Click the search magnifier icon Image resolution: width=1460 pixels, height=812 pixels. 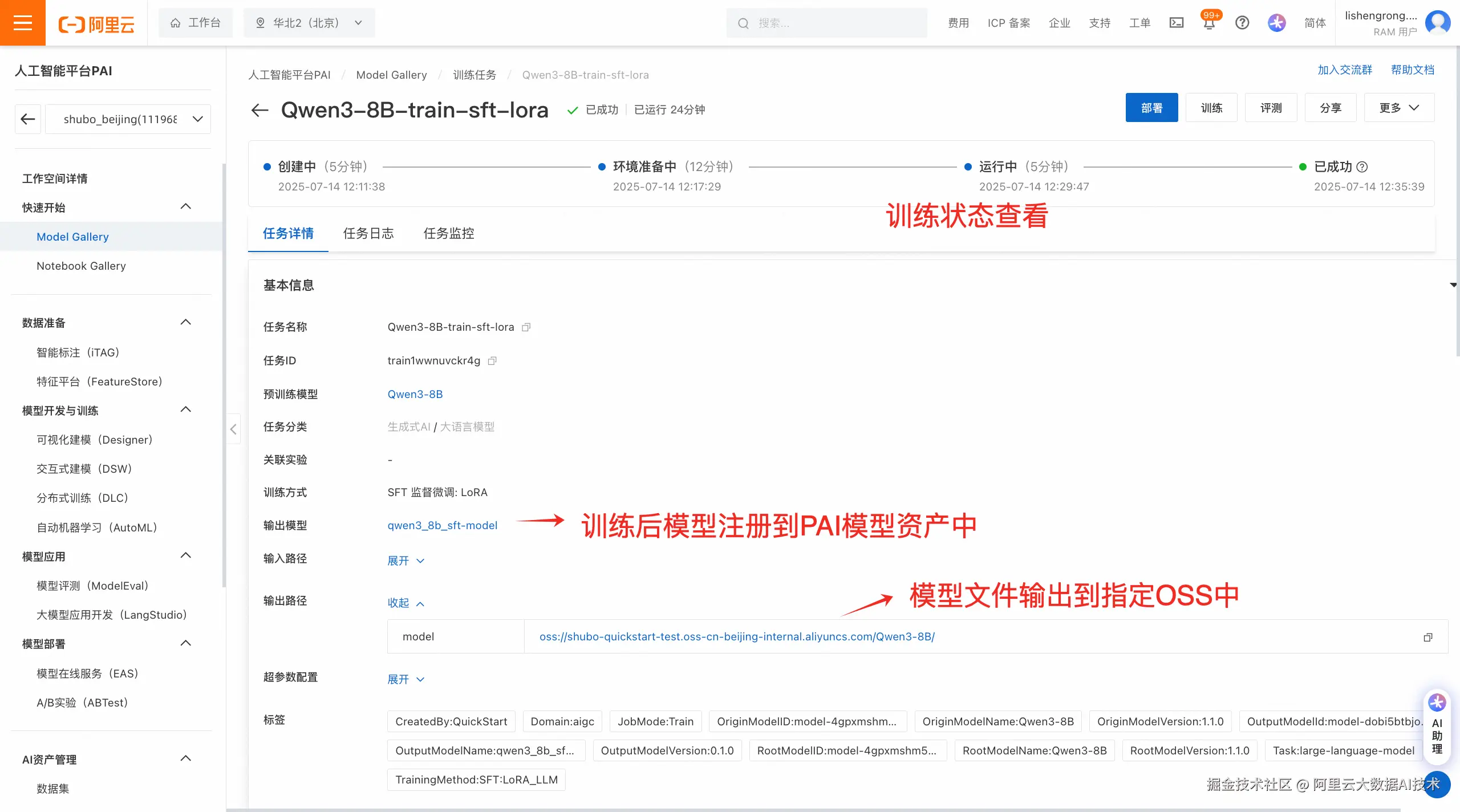[x=743, y=23]
